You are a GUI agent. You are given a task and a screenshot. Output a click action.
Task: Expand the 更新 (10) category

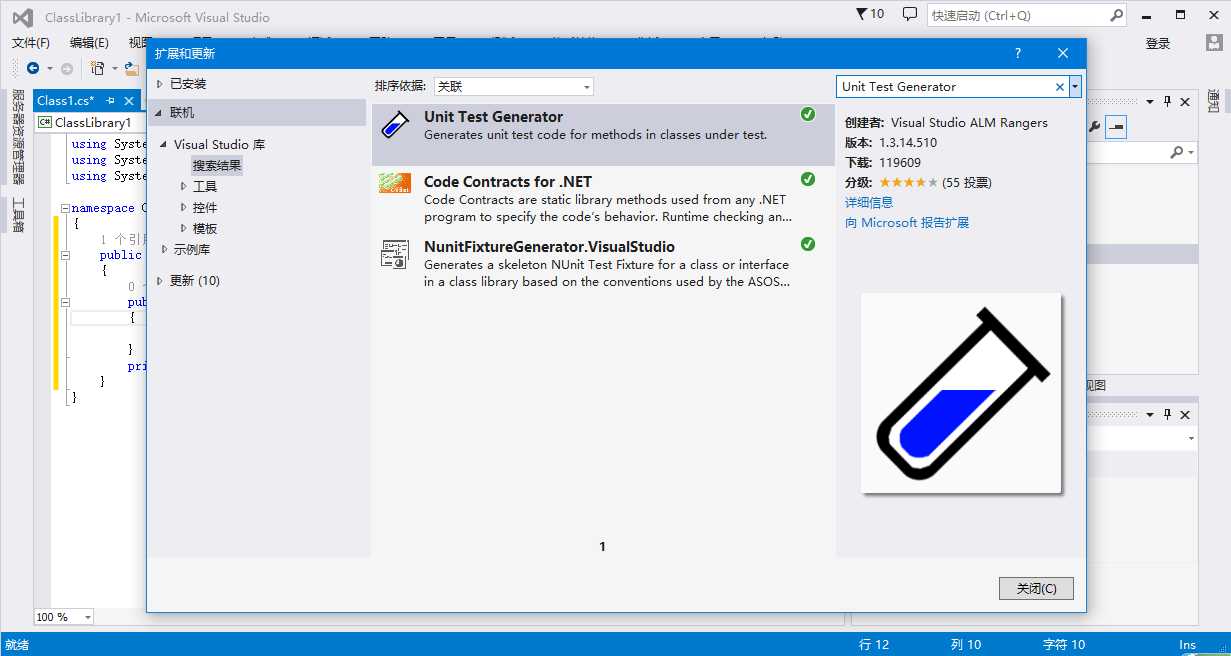159,280
